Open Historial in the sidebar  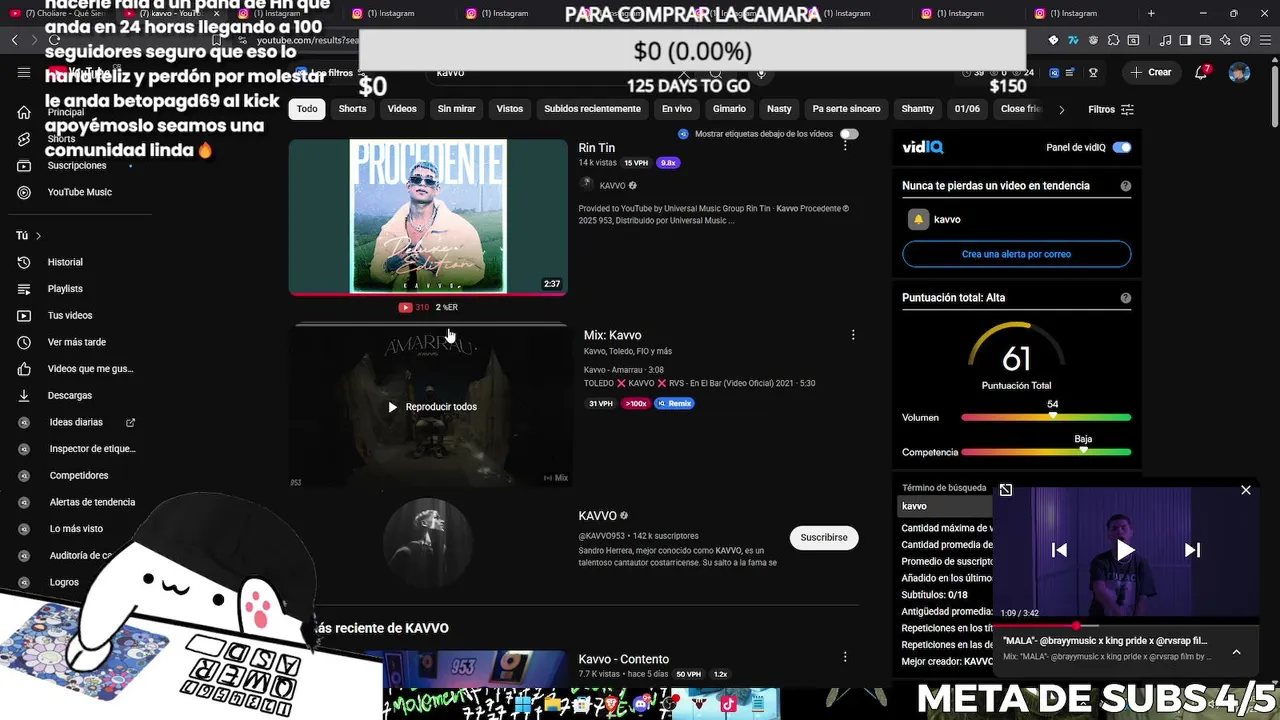click(65, 262)
